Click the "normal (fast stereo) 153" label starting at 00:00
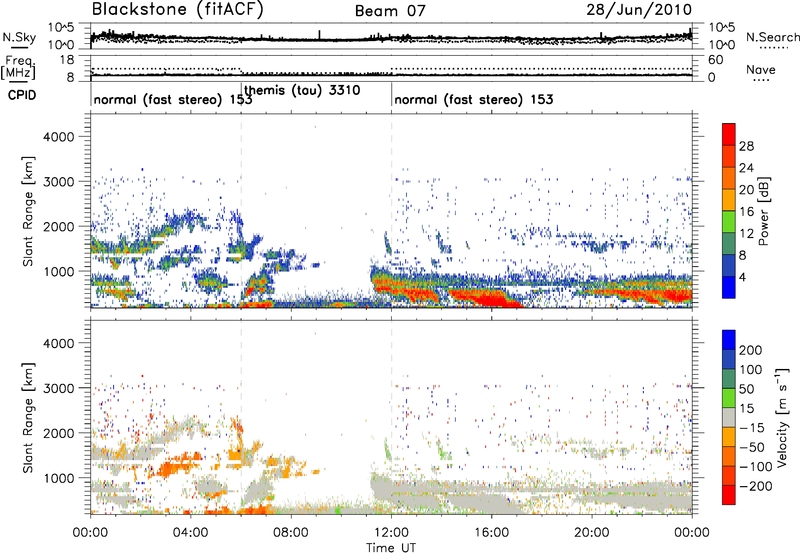The width and height of the screenshot is (800, 554). click(x=173, y=99)
